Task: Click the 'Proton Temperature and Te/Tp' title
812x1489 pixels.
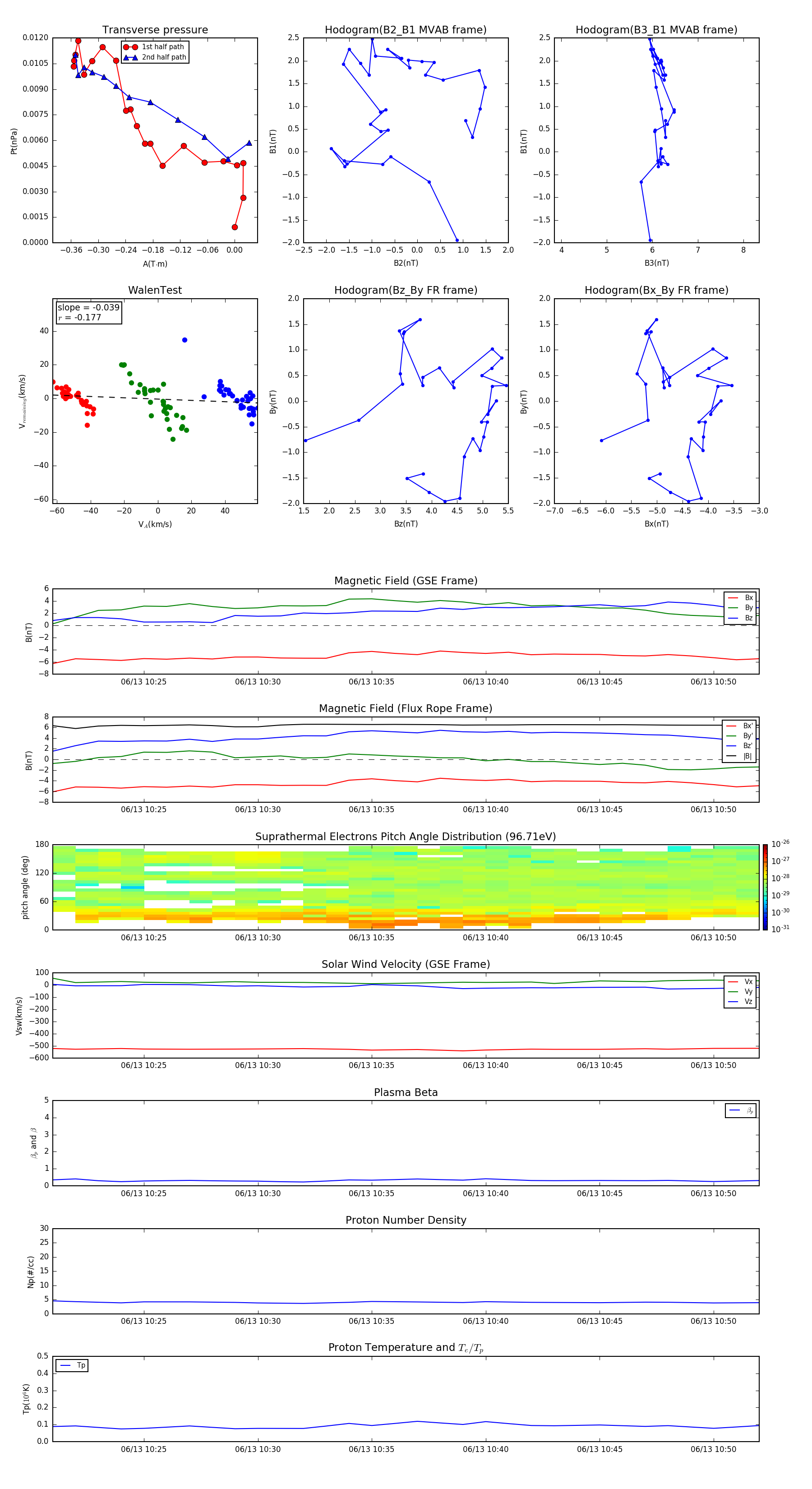Action: pos(406,1348)
